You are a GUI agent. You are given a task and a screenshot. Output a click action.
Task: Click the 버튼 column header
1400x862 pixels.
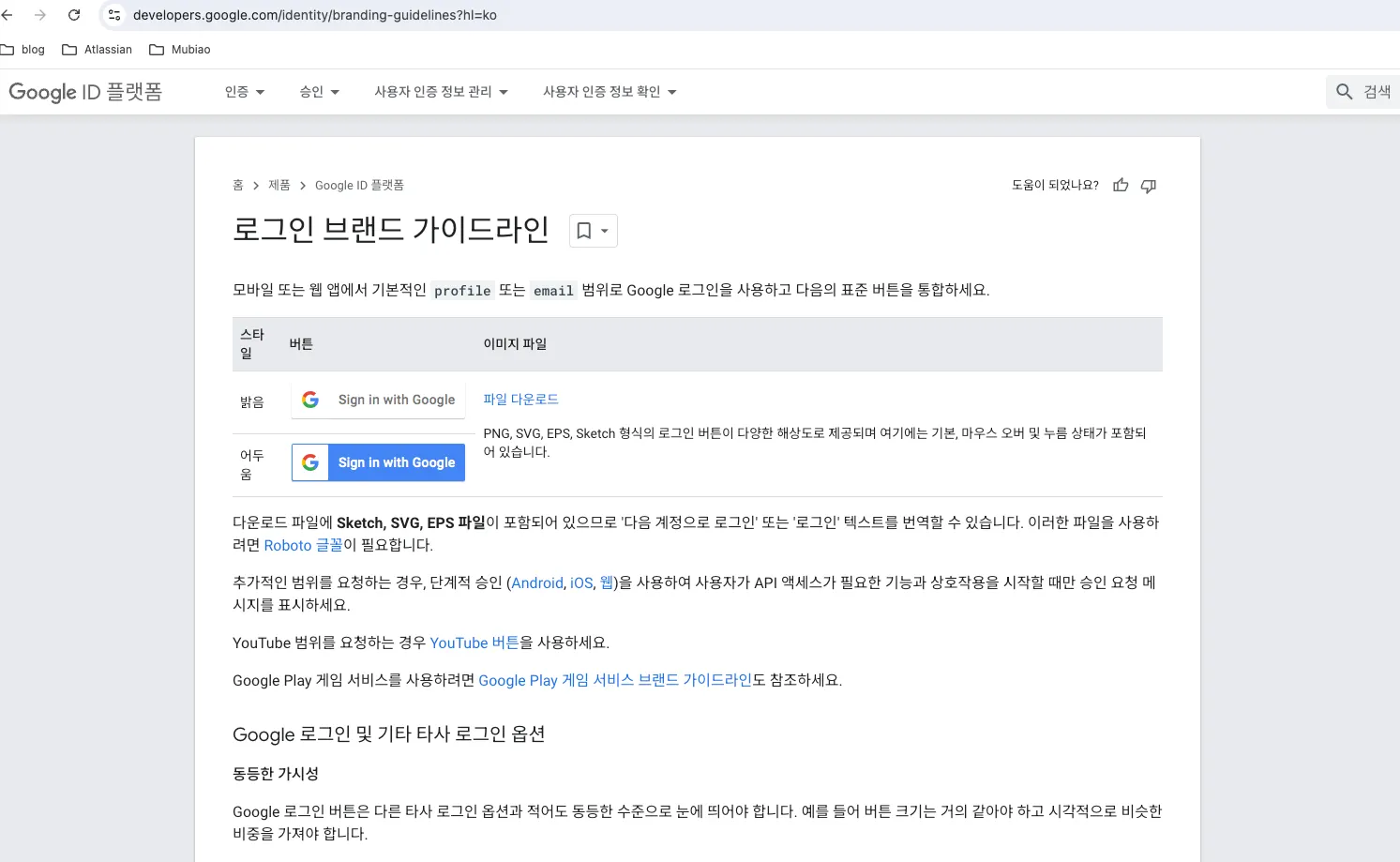pos(301,344)
